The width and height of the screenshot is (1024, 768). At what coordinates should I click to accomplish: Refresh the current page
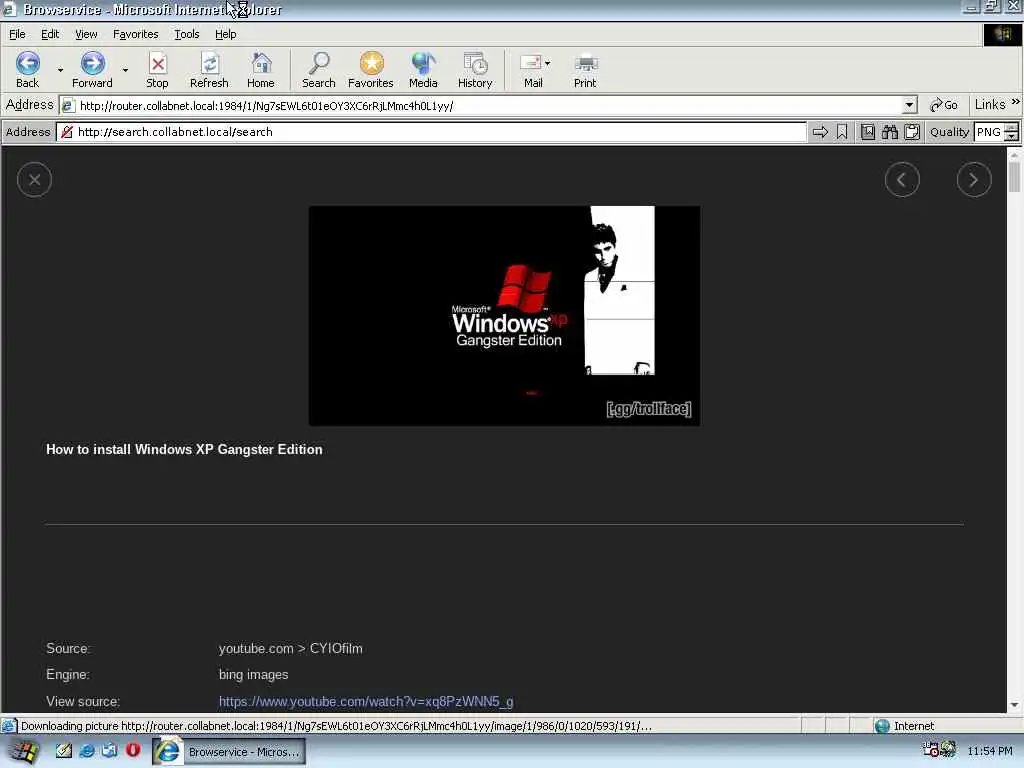[x=209, y=70]
